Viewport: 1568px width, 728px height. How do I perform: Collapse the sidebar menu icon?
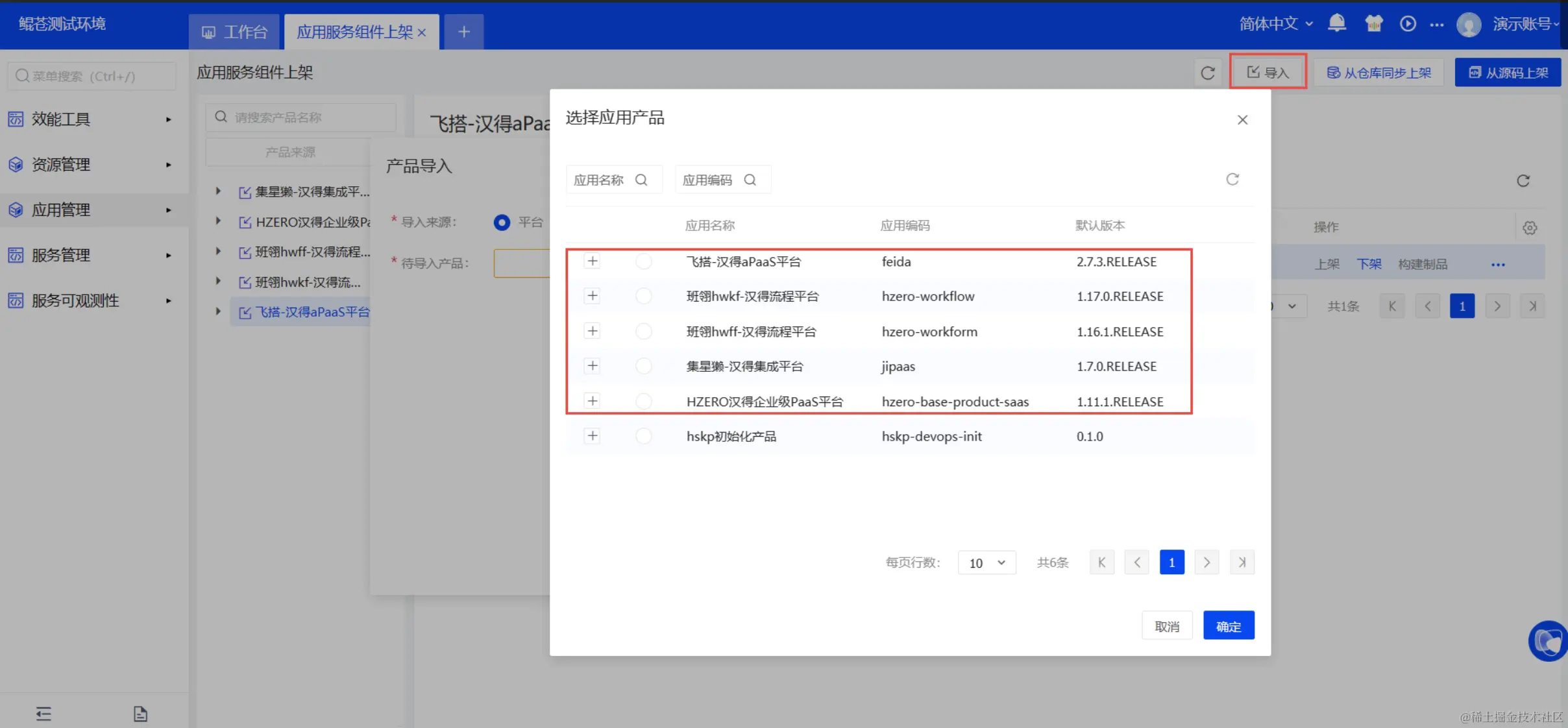(43, 714)
